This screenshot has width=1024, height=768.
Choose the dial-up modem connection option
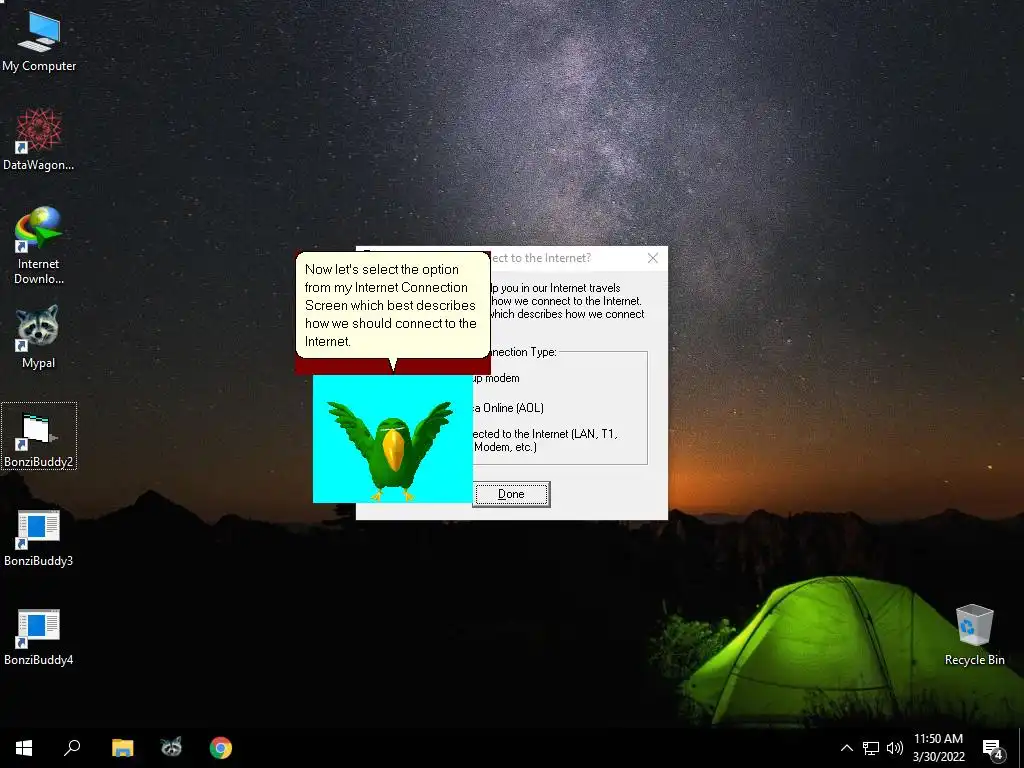pyautogui.click(x=495, y=378)
